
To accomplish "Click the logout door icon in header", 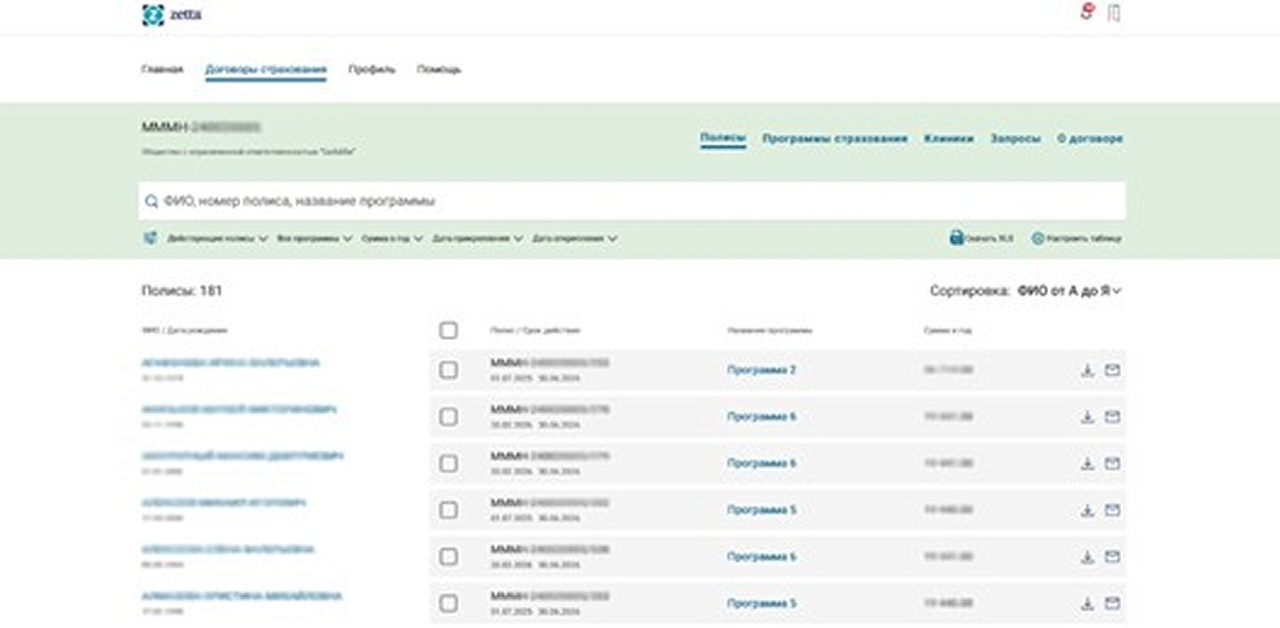I will [1114, 13].
